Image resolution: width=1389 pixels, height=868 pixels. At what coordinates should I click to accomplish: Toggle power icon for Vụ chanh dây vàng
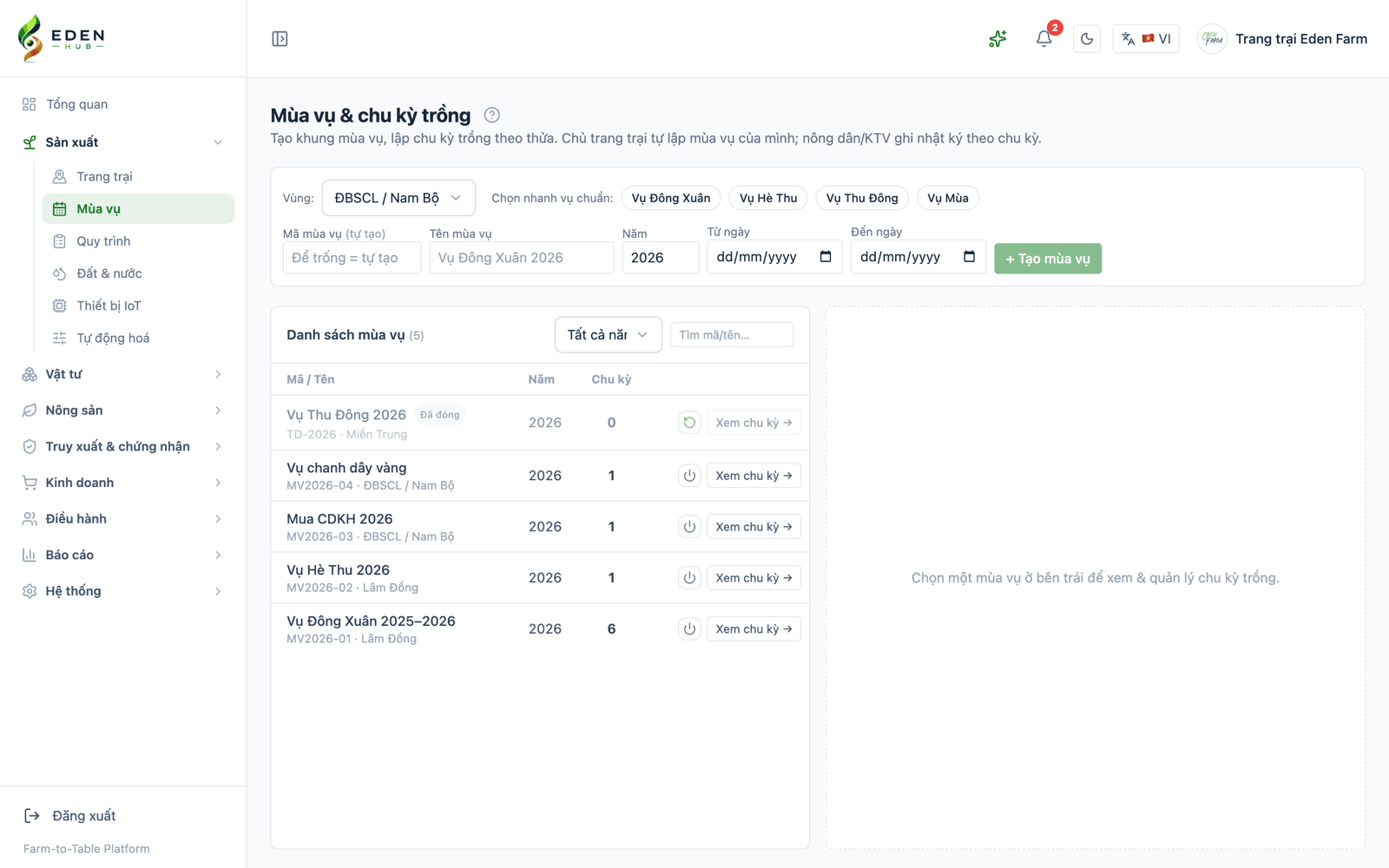(x=689, y=476)
